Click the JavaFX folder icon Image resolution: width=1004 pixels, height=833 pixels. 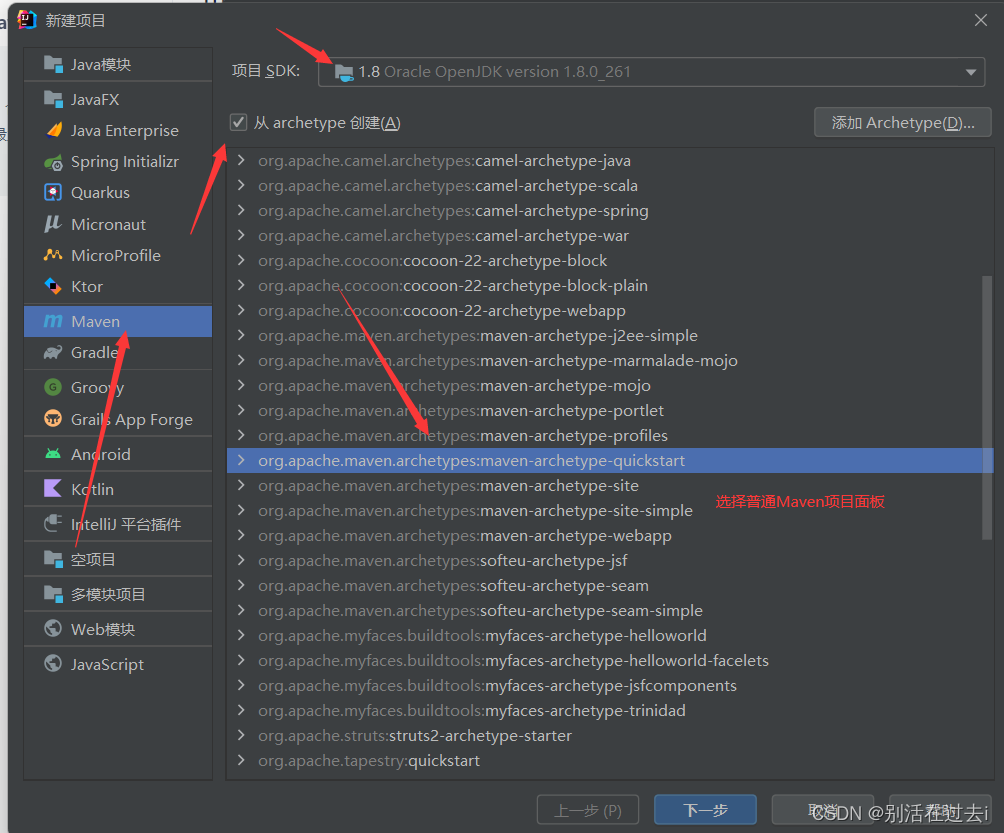coord(53,99)
